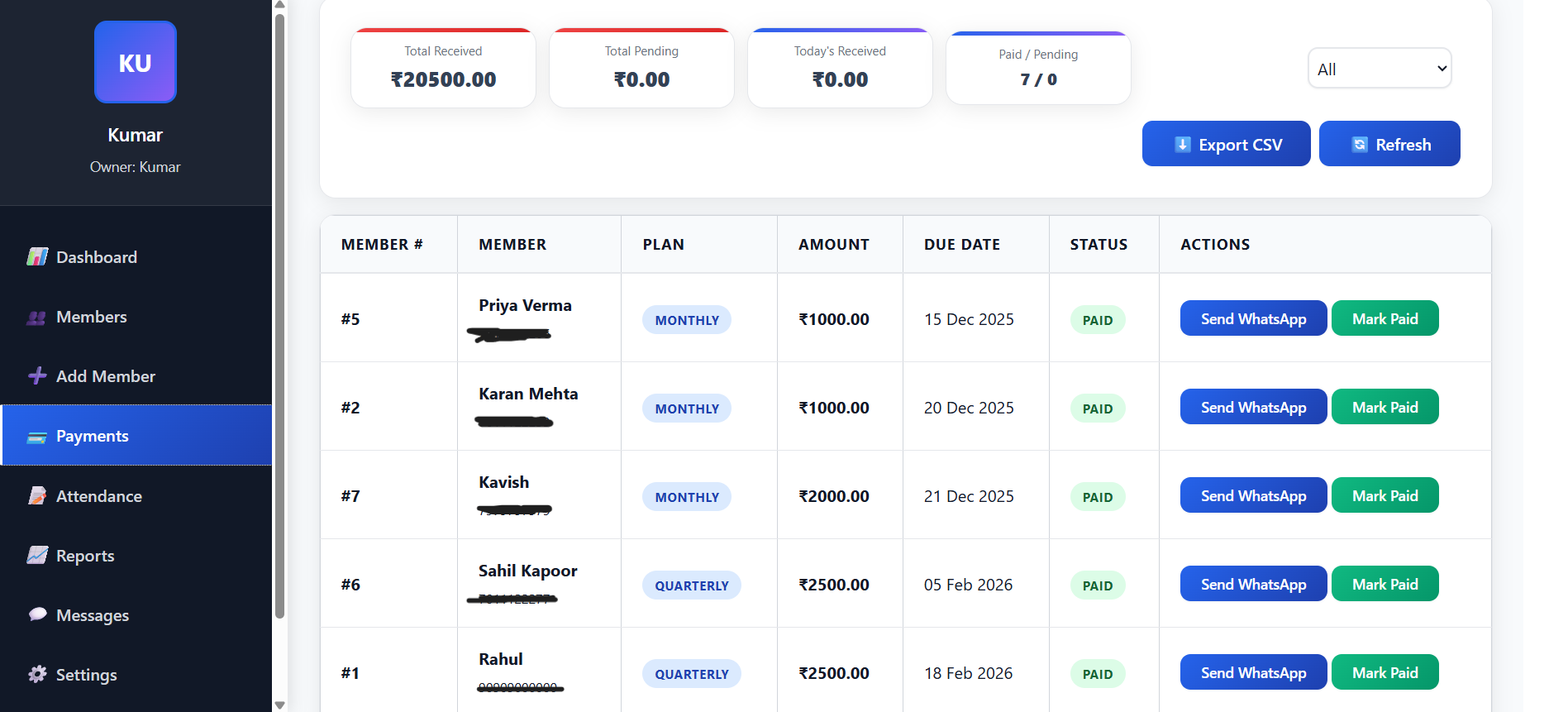The width and height of the screenshot is (1568, 712).
Task: Click the Today's Received summary card
Action: pyautogui.click(x=840, y=68)
